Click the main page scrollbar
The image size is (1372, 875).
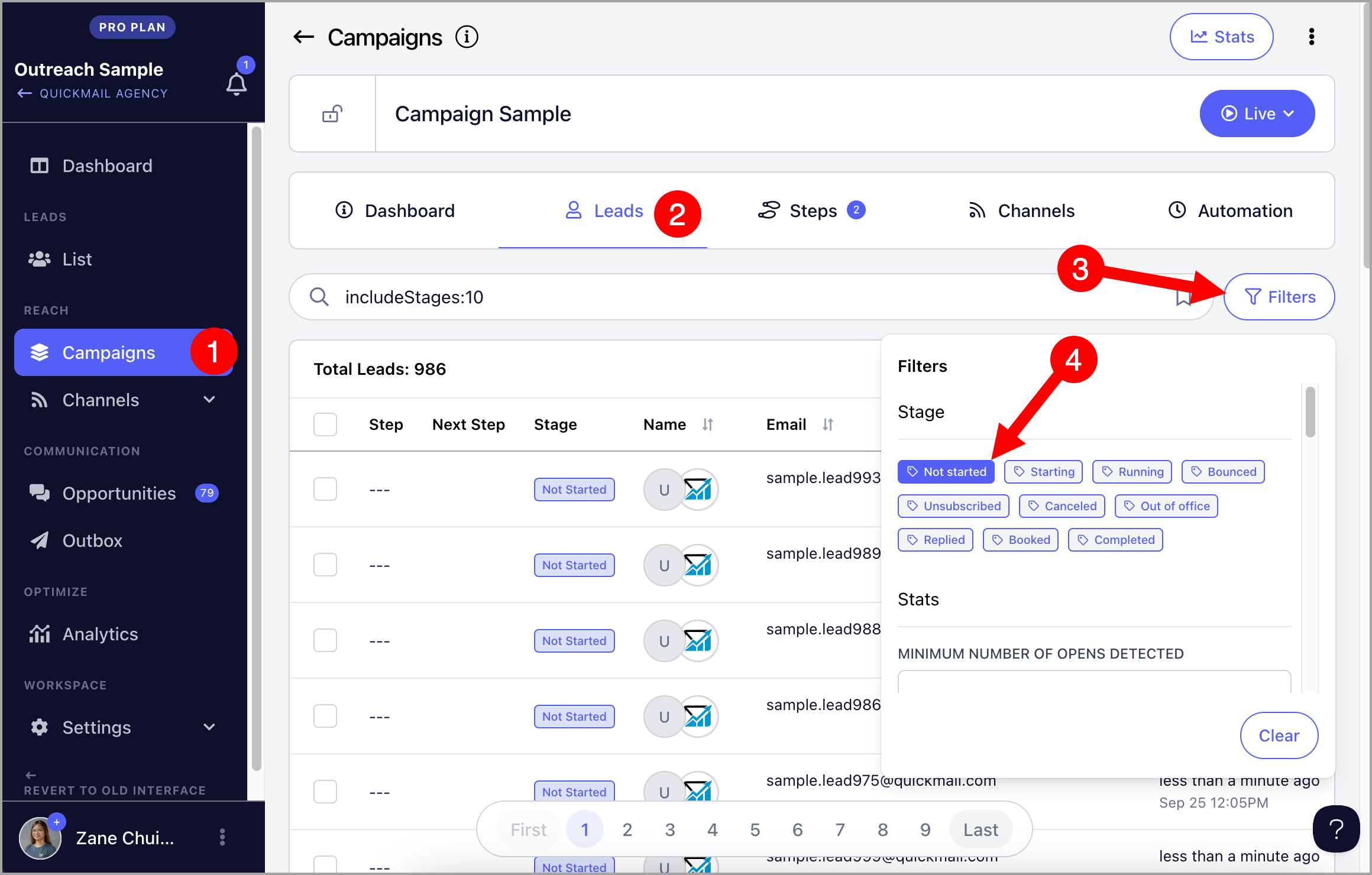(x=1367, y=136)
